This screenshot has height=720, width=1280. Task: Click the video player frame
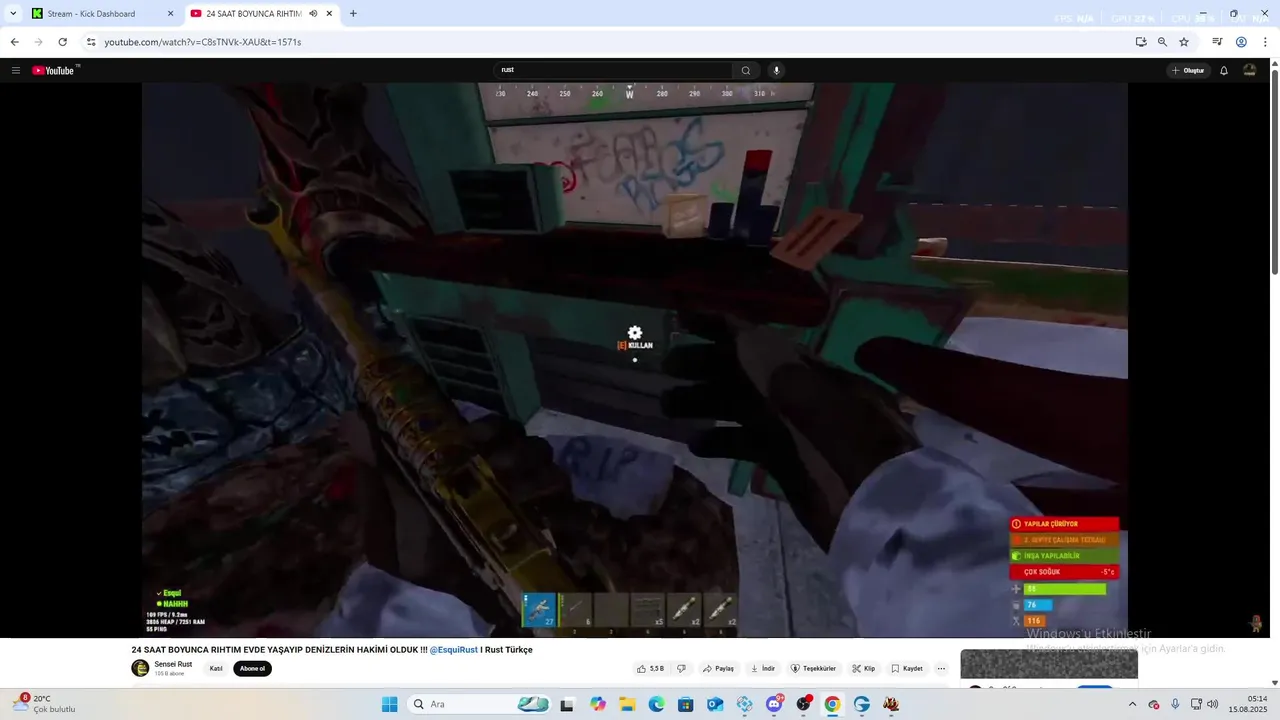(x=634, y=360)
